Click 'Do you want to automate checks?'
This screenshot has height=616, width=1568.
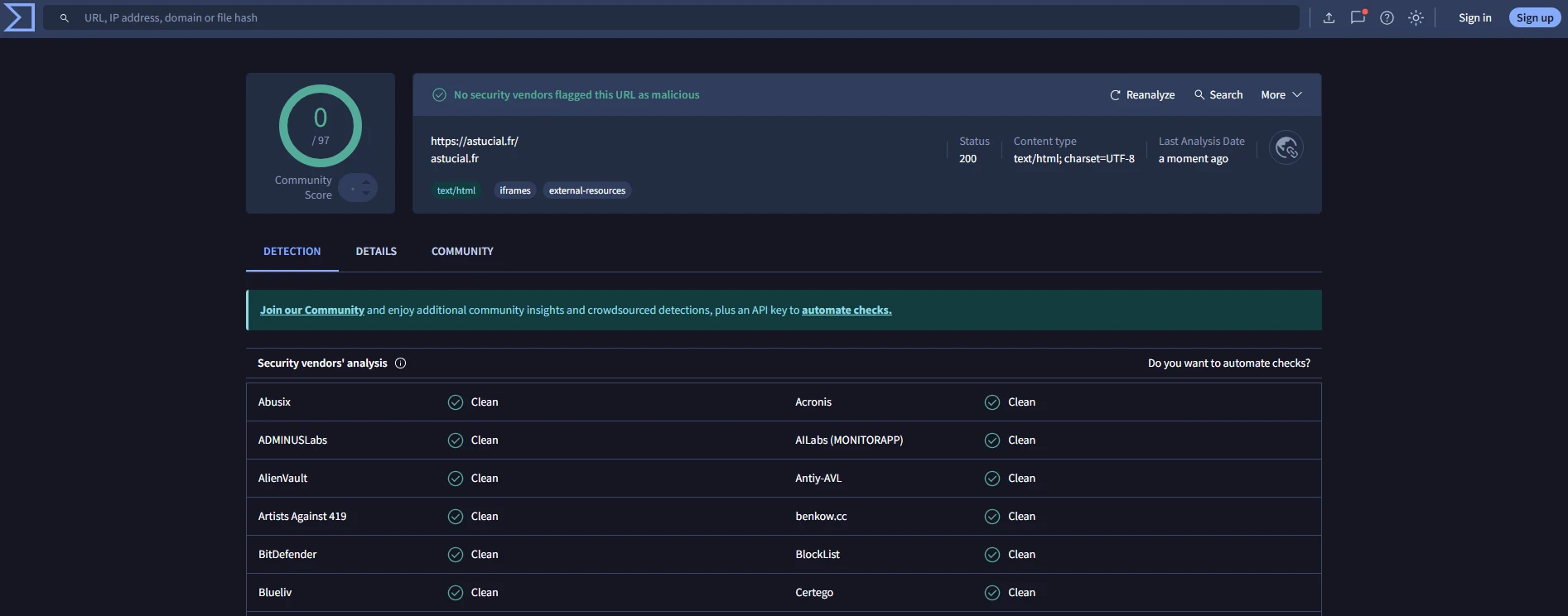pos(1229,363)
